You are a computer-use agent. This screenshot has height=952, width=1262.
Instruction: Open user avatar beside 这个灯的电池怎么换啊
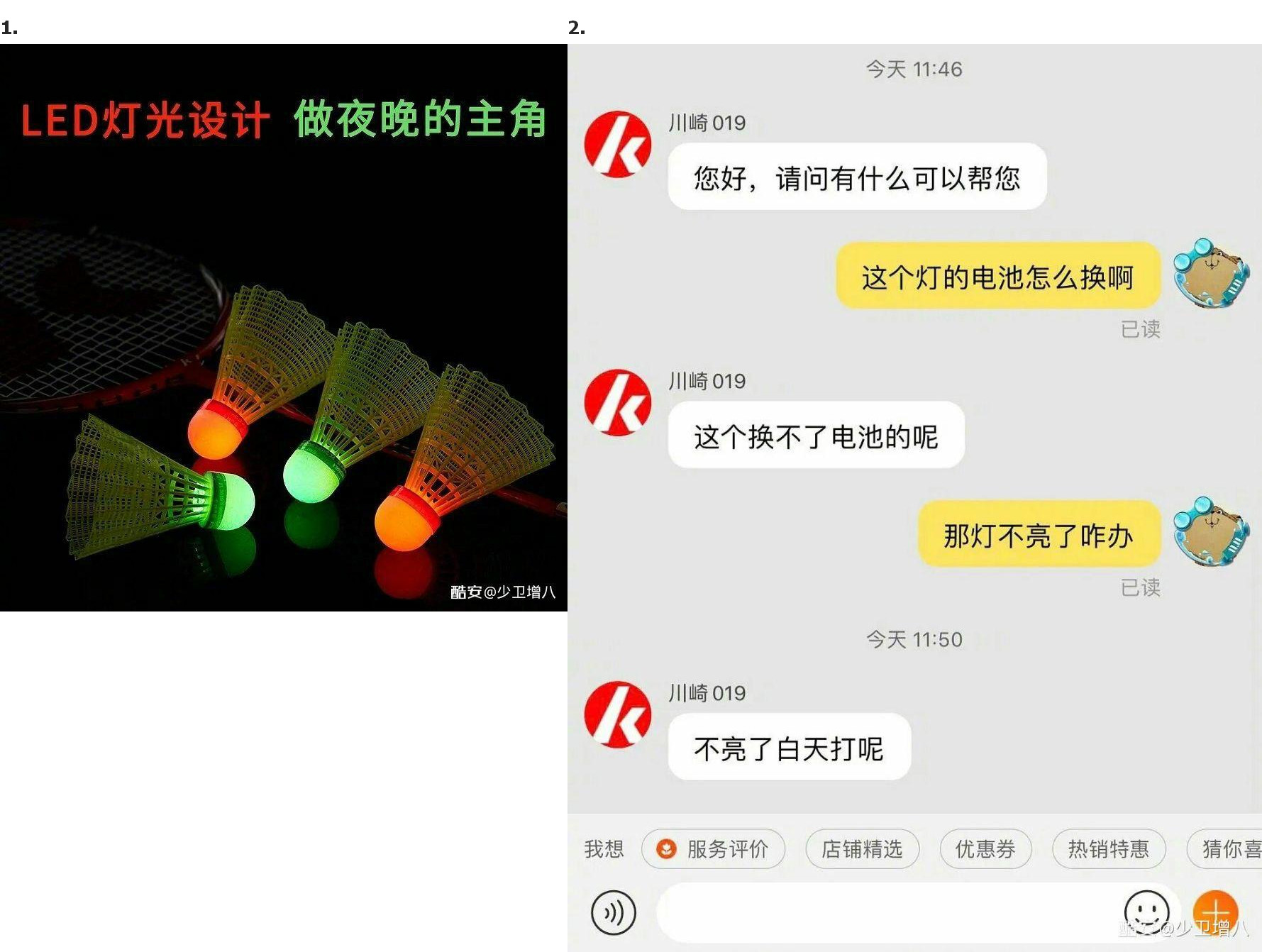pos(1211,273)
